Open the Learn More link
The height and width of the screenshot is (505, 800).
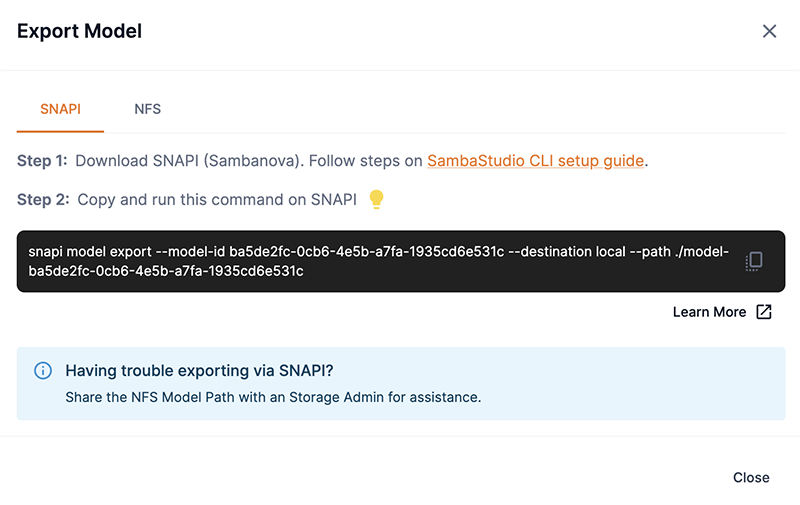click(709, 312)
